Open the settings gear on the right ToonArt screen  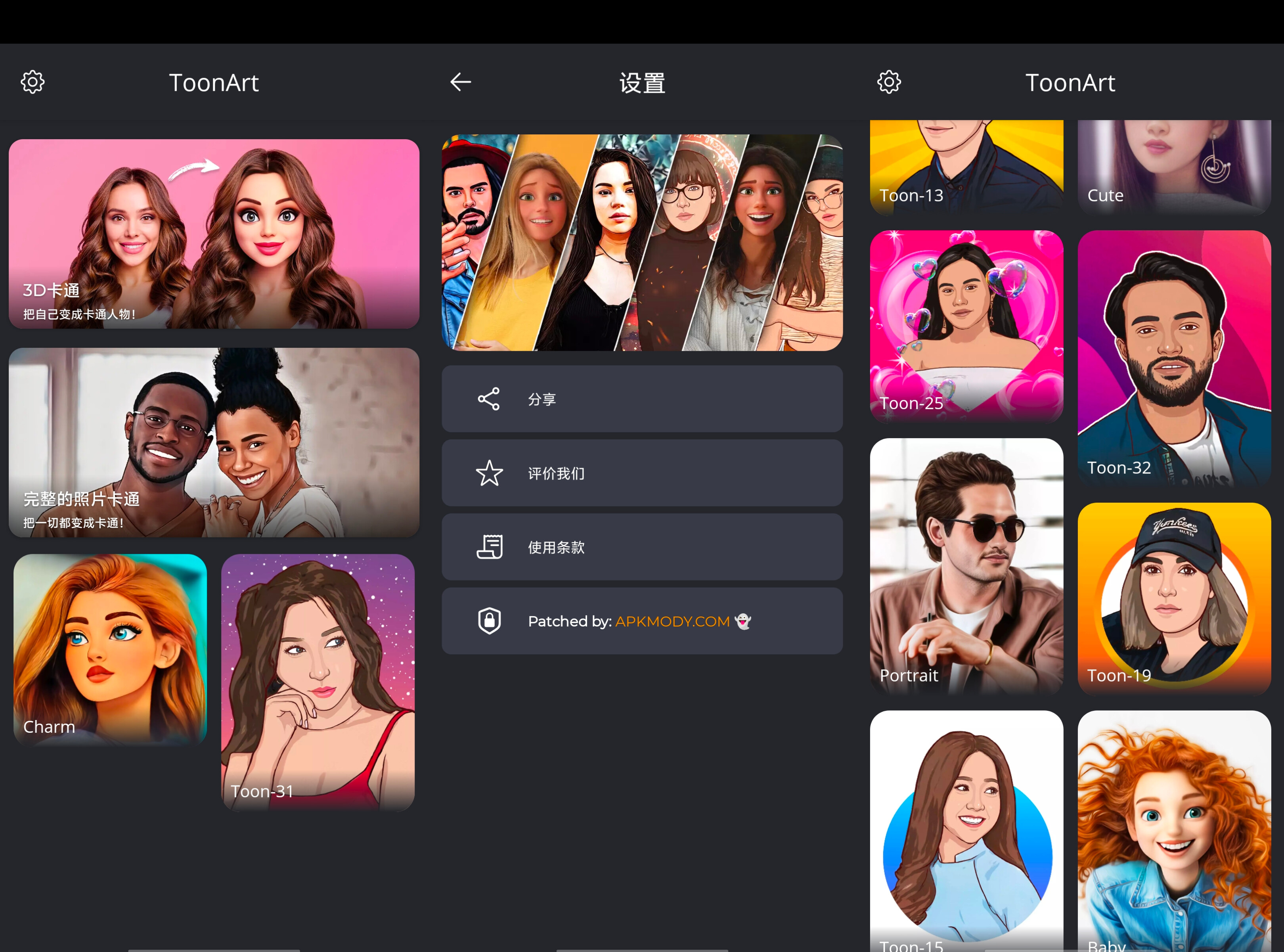point(889,82)
